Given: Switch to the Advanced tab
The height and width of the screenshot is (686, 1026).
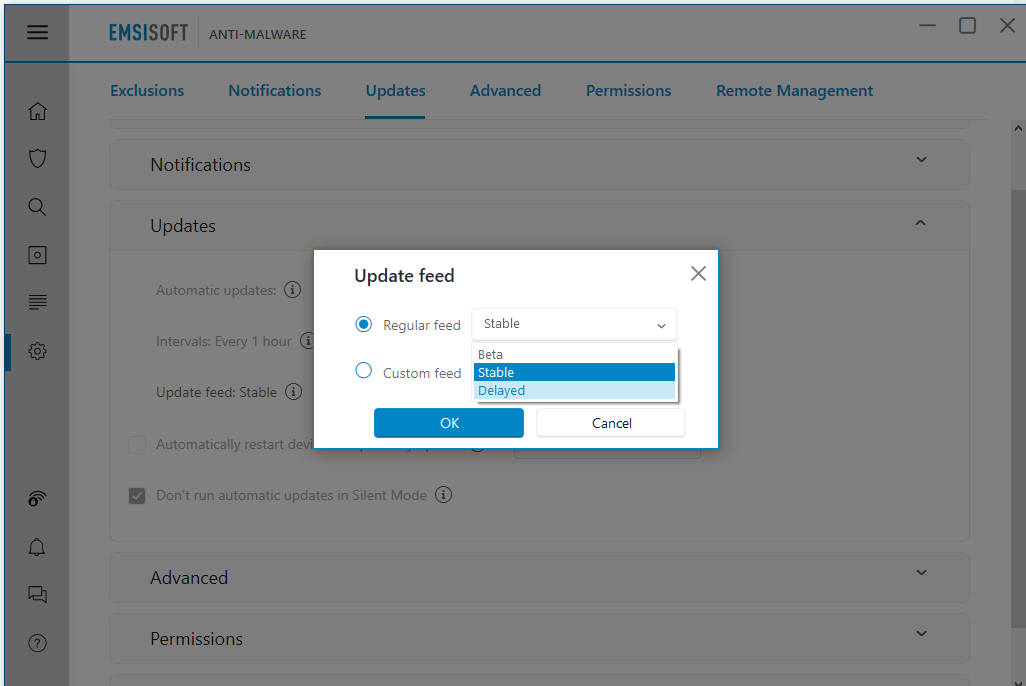Looking at the screenshot, I should point(505,90).
